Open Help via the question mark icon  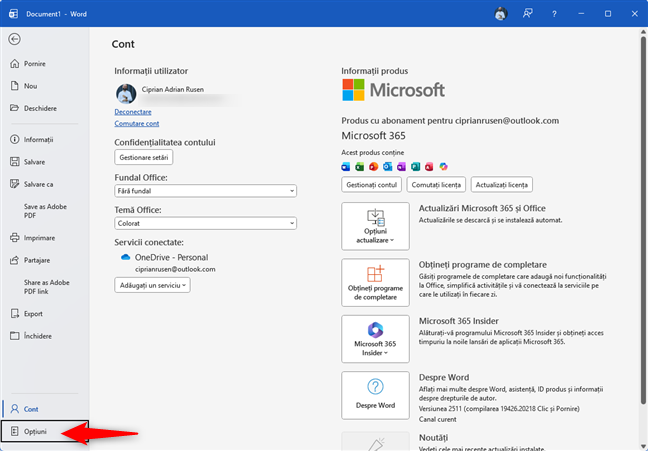554,14
